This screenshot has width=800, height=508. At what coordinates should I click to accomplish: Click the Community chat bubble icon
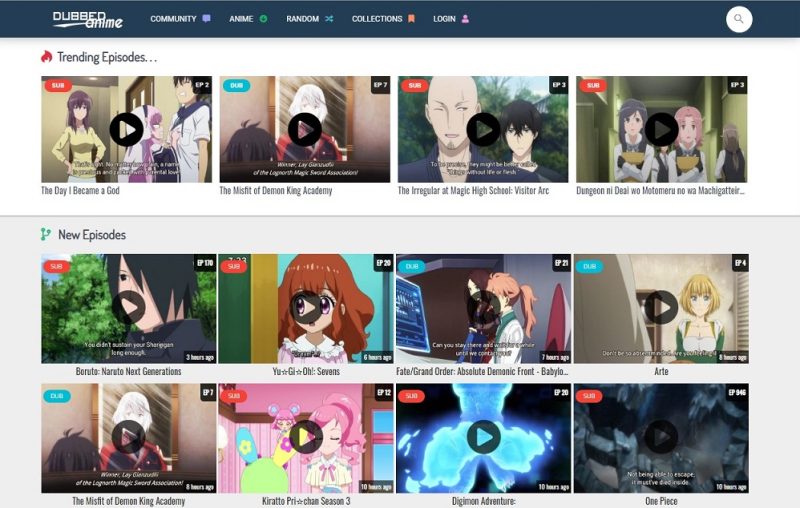[x=206, y=19]
